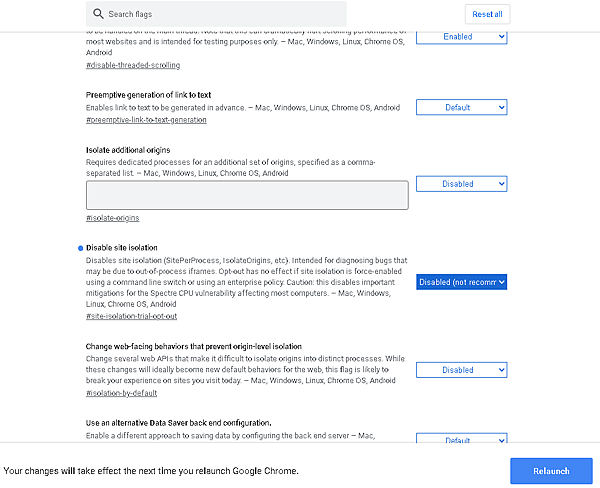Expand Preemptive generation of link to text dropdown
Screen dimensions: 600x488
pyautogui.click(x=462, y=107)
